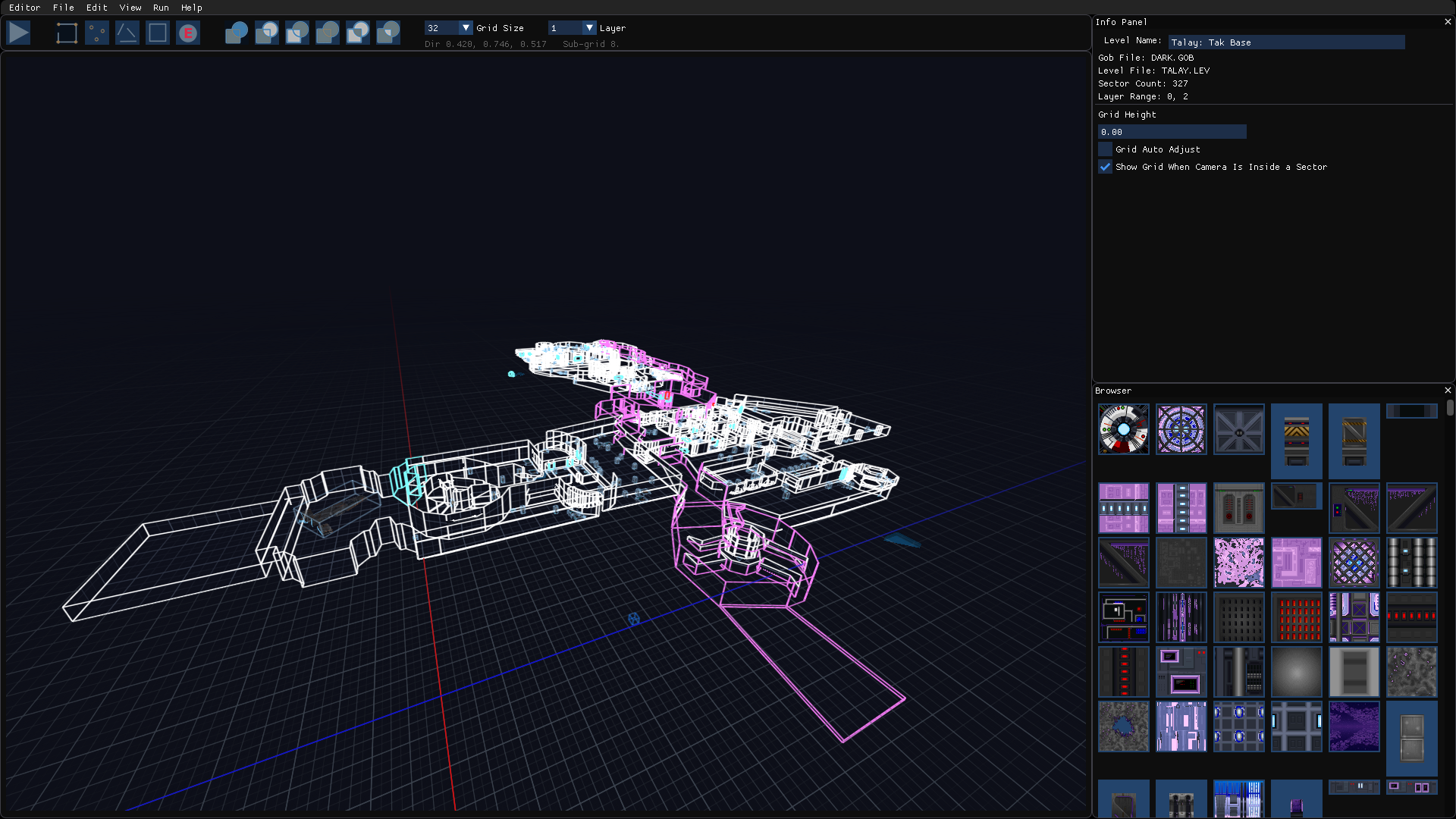Select the draw rectangle geometry tool
1456x819 pixels.
(x=67, y=33)
